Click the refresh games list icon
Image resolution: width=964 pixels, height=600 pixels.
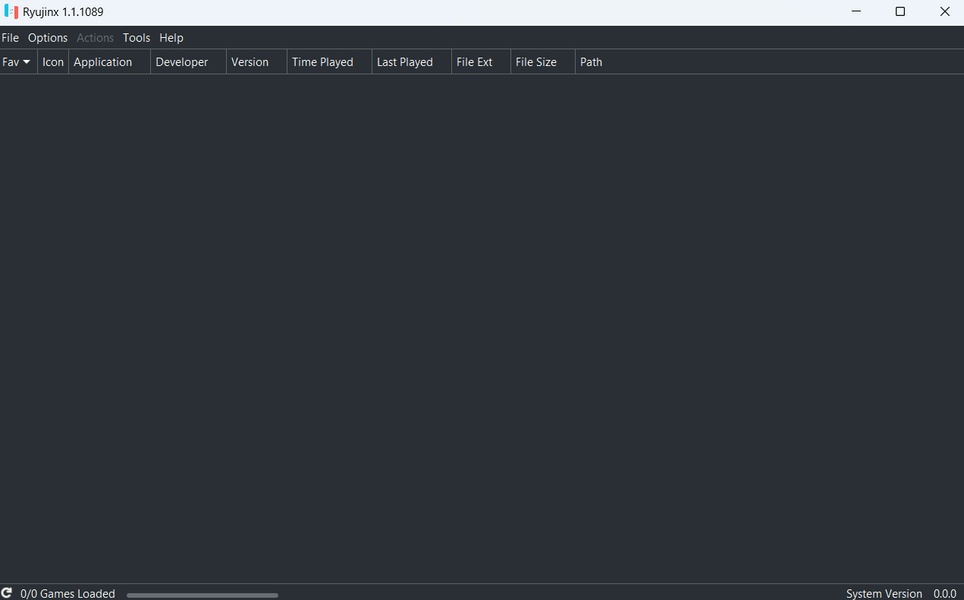click(x=7, y=593)
